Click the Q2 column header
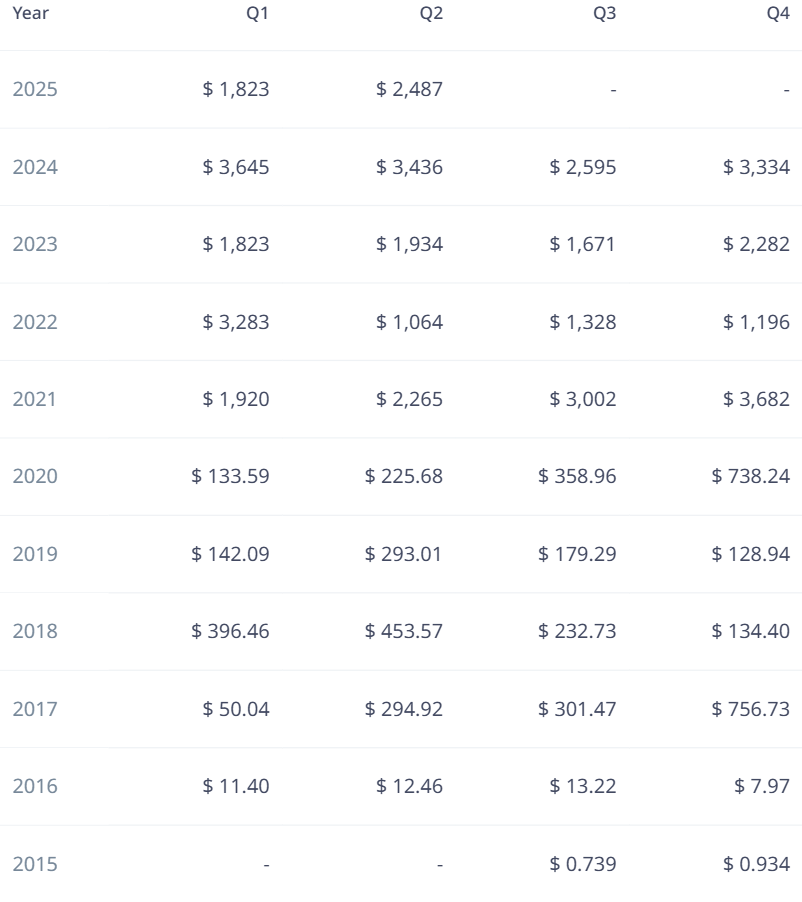The height and width of the screenshot is (902, 802). [431, 14]
